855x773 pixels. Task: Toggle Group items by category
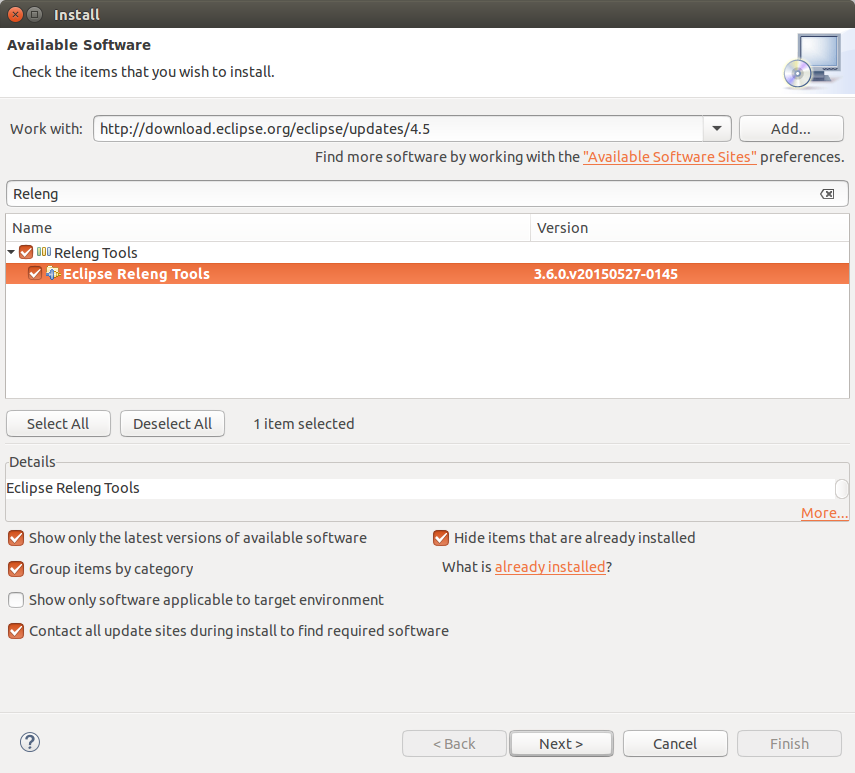tap(16, 569)
